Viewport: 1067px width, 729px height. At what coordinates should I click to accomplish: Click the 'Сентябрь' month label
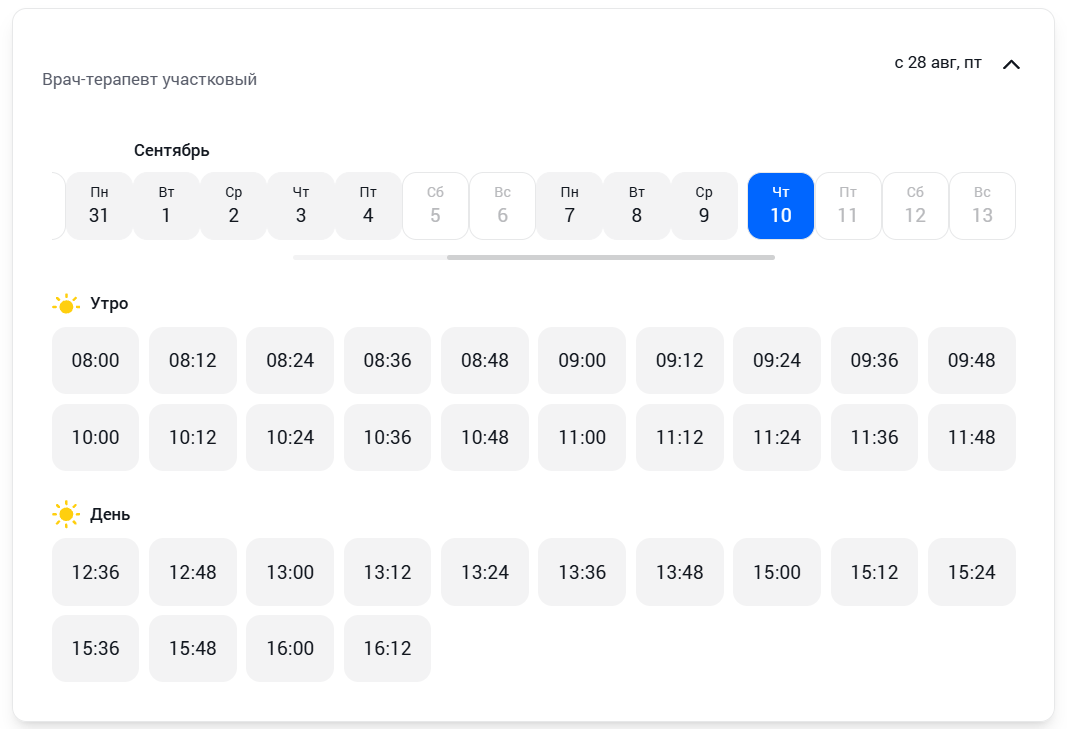point(171,150)
